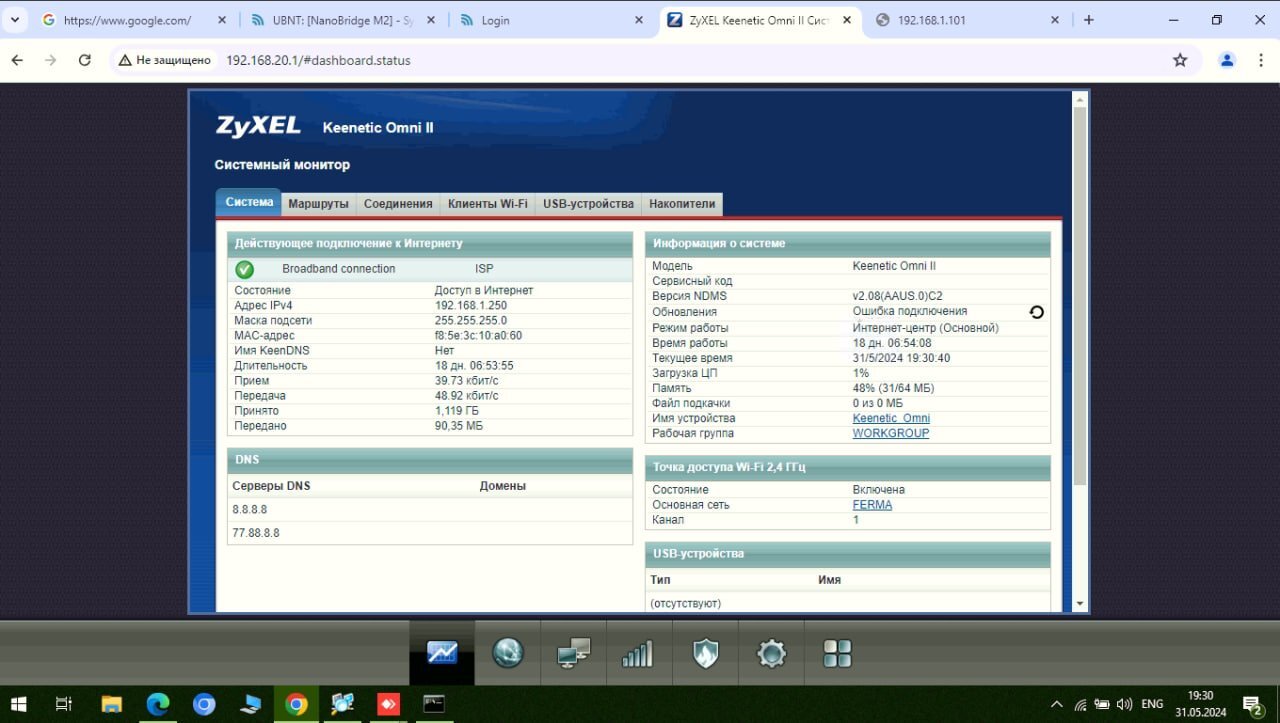The width and height of the screenshot is (1280, 723).
Task: Open the Home network computers icon
Action: click(574, 653)
